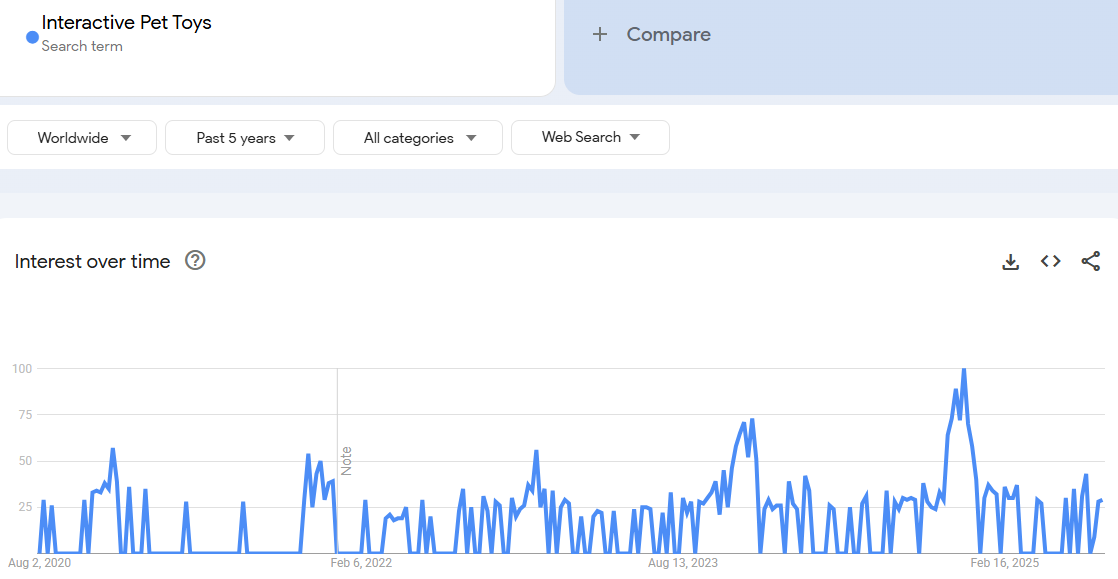Click the Compare text to add a term
The image size is (1118, 579).
coord(668,35)
